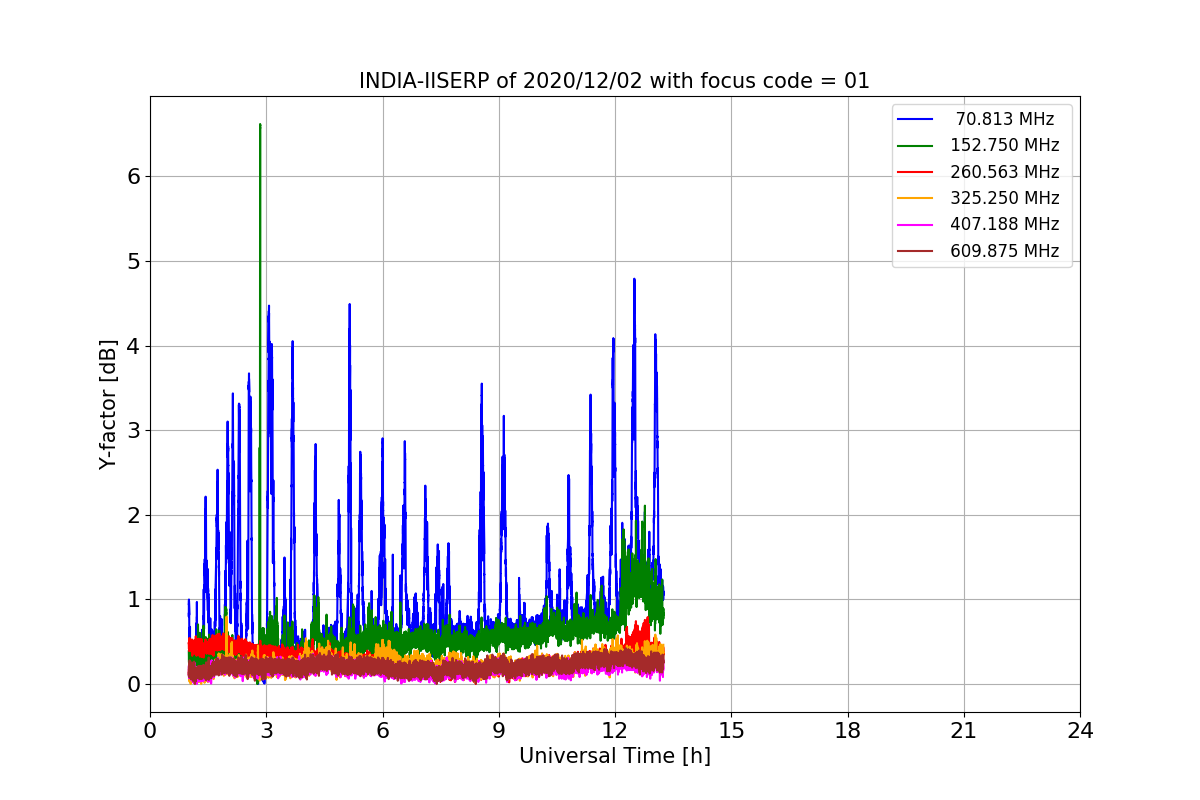Select the 260.563 MHz legend label
The height and width of the screenshot is (800, 1200).
pos(1005,172)
